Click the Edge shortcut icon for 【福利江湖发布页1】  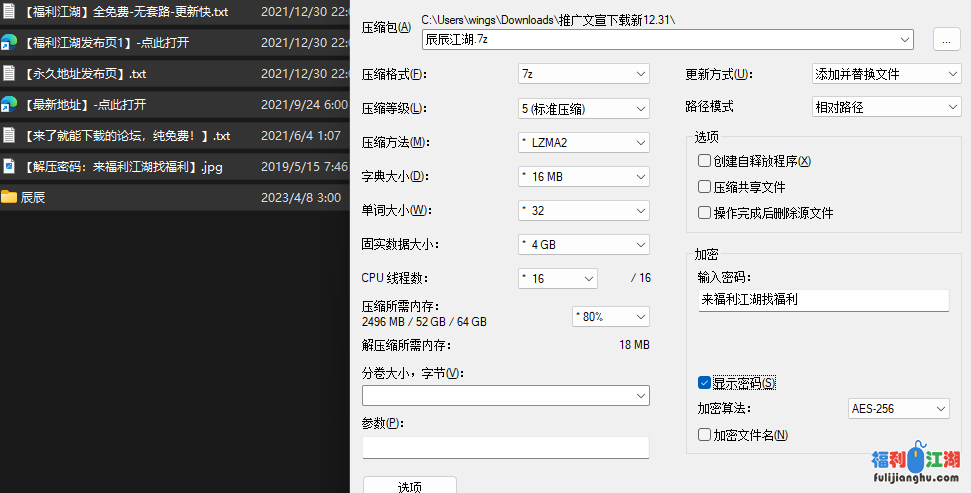click(x=9, y=43)
